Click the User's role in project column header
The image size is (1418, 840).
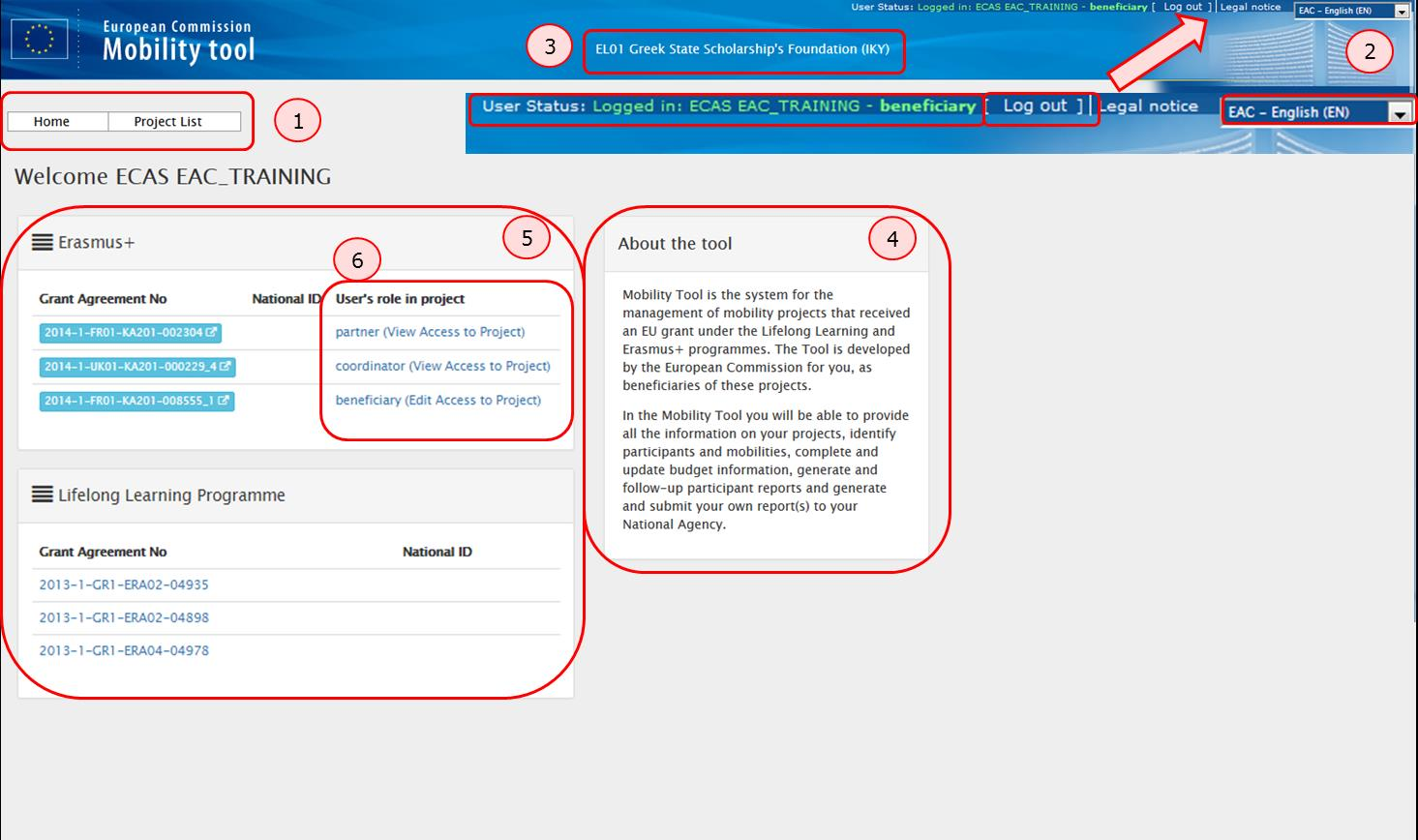tap(400, 299)
